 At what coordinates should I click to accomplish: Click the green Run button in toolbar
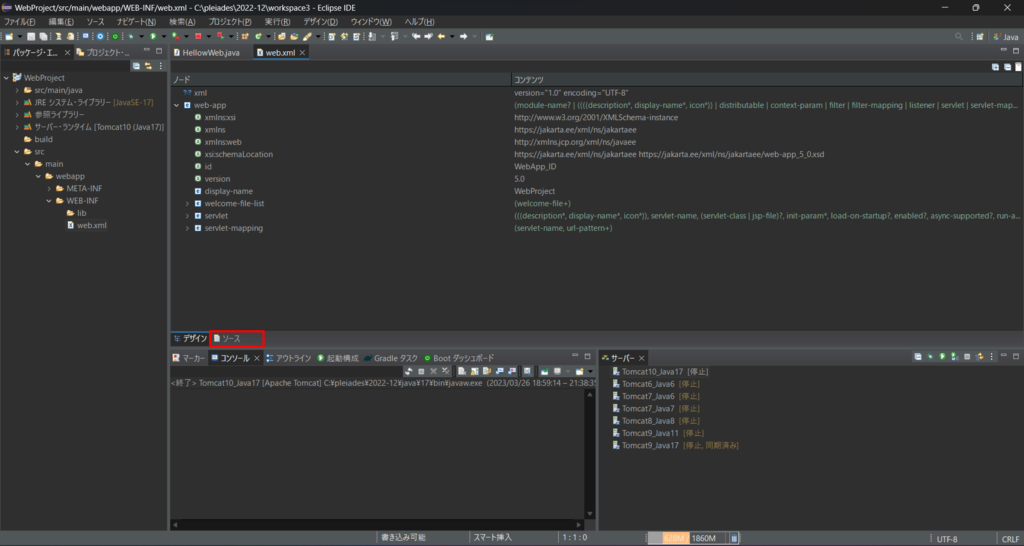[x=152, y=37]
